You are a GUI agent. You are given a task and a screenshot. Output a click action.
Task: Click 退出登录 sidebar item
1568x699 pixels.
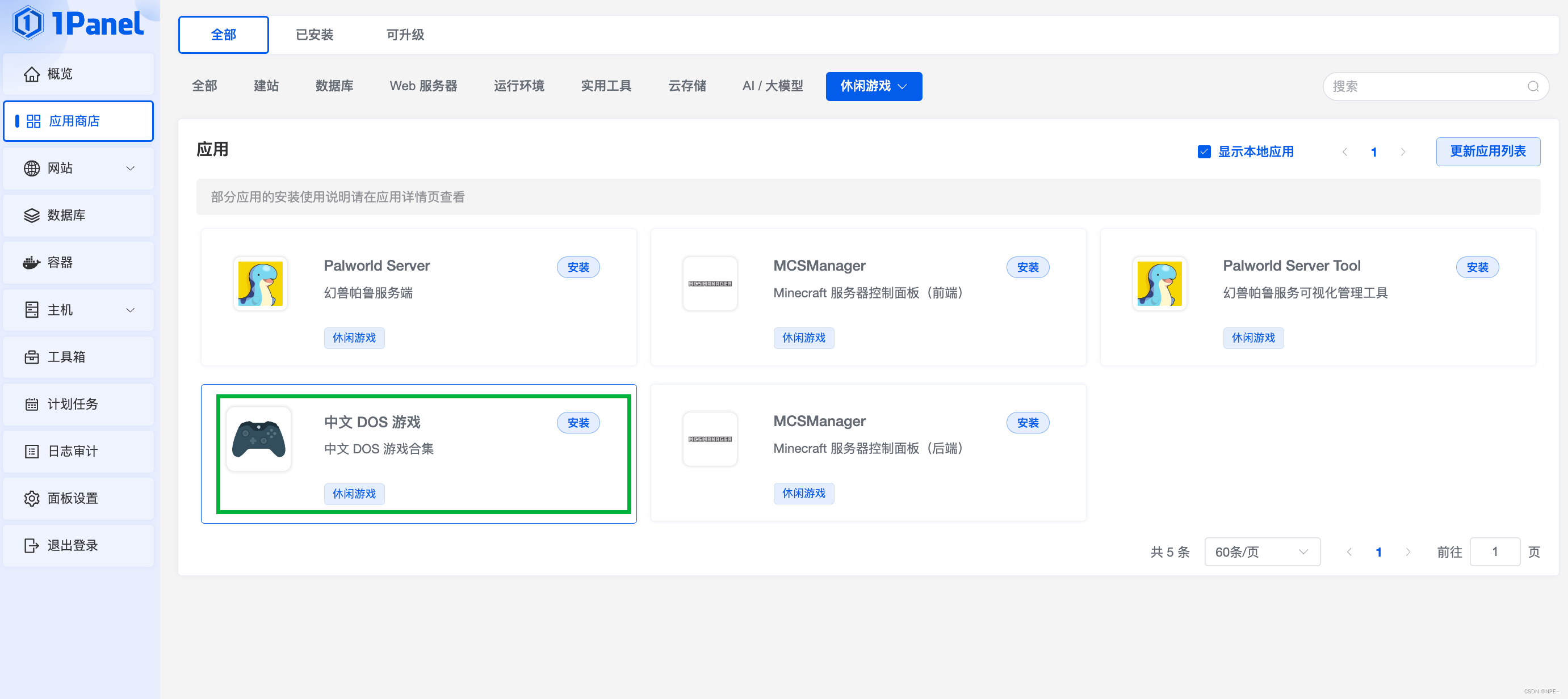pyautogui.click(x=78, y=546)
